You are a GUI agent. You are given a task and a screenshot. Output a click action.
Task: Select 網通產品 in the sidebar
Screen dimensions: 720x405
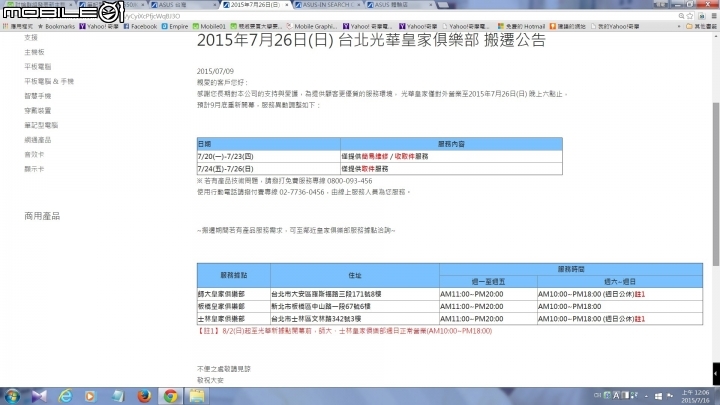[38, 140]
